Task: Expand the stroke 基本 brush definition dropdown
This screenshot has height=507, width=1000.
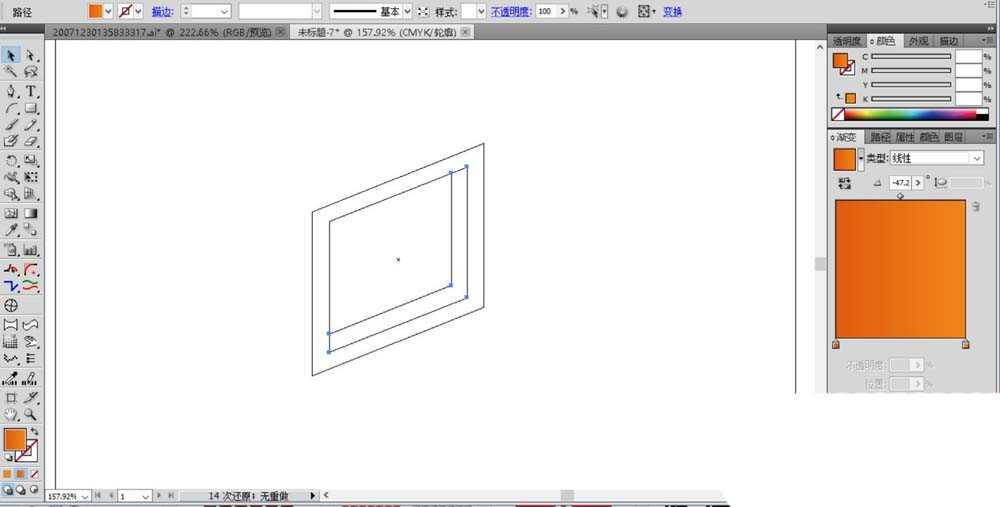Action: click(x=407, y=11)
